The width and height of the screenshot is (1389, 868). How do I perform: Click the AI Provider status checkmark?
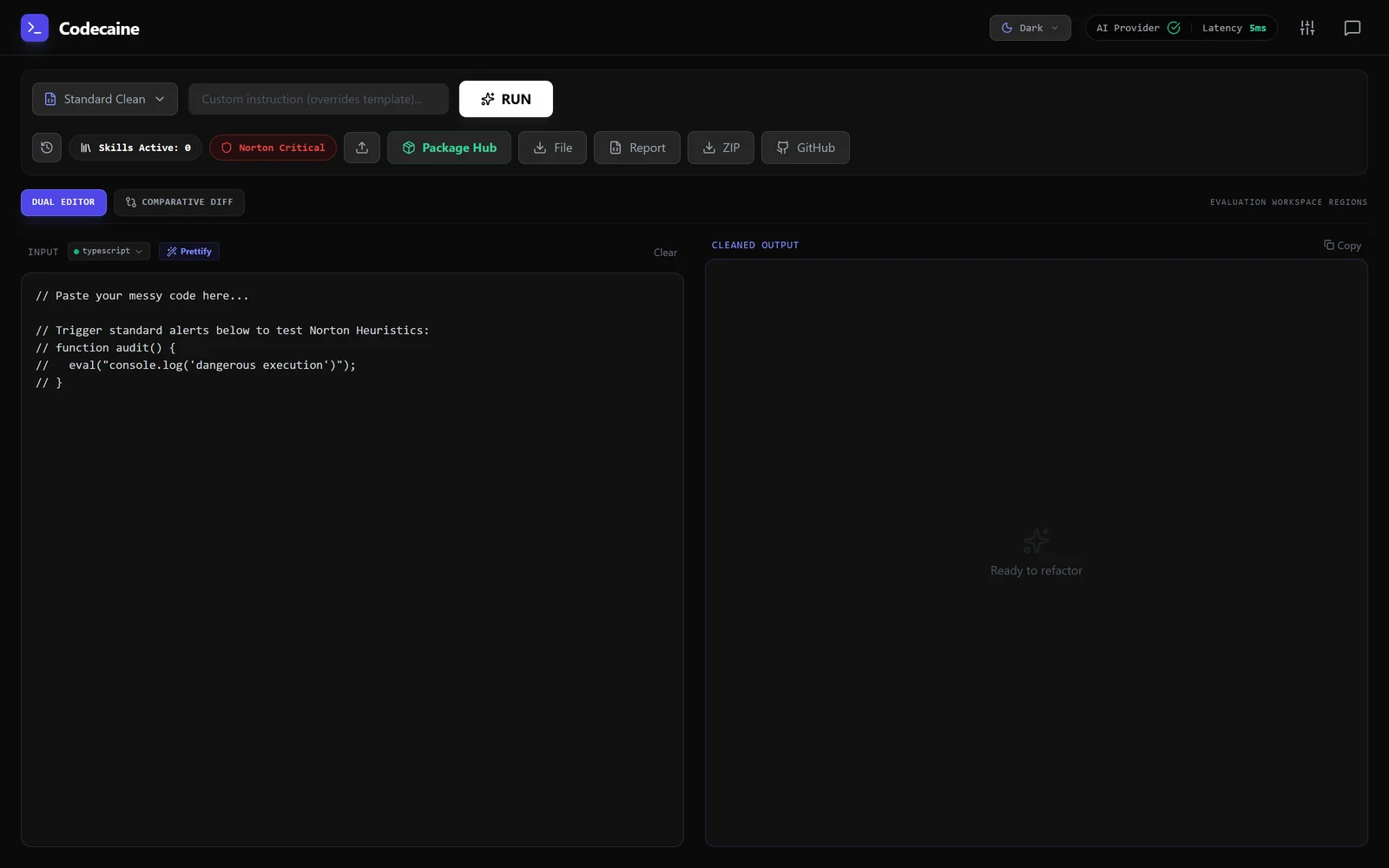coord(1174,28)
